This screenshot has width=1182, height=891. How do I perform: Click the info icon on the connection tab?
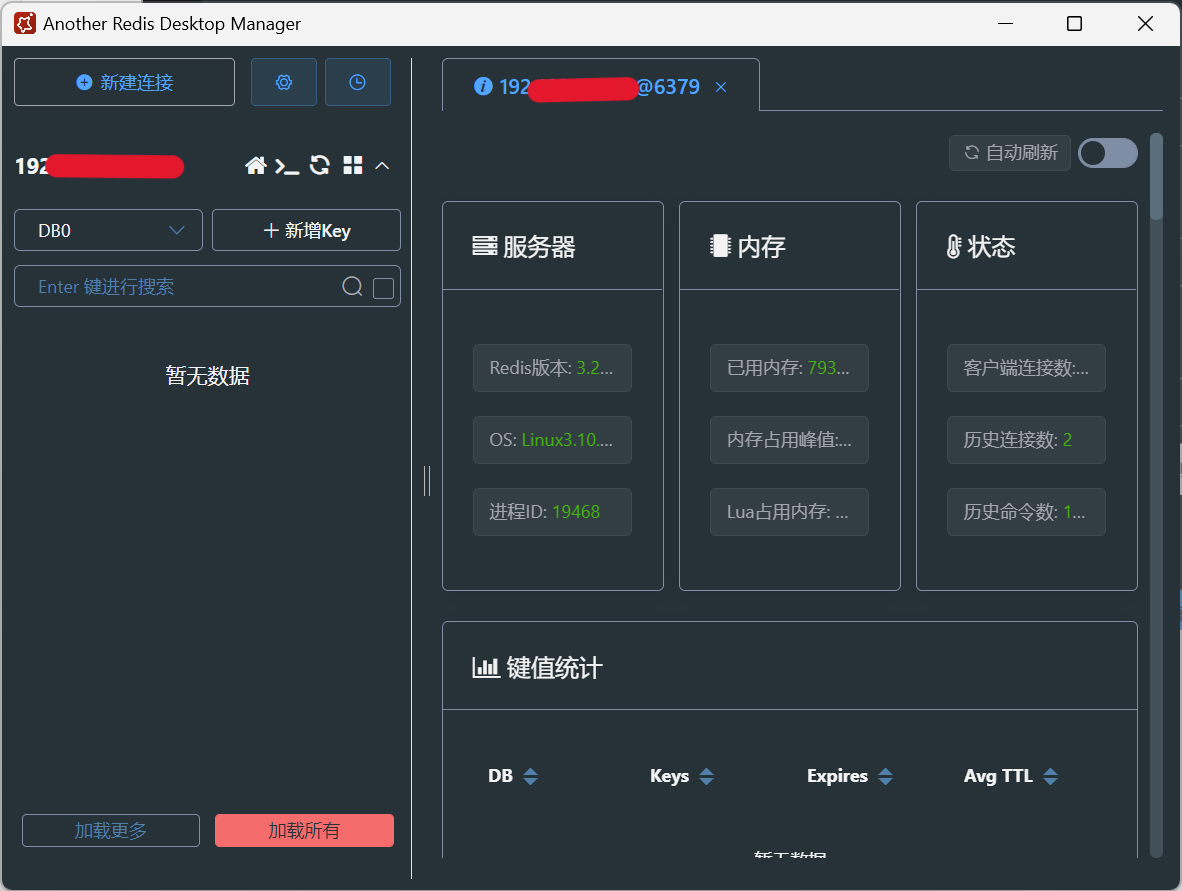click(483, 86)
